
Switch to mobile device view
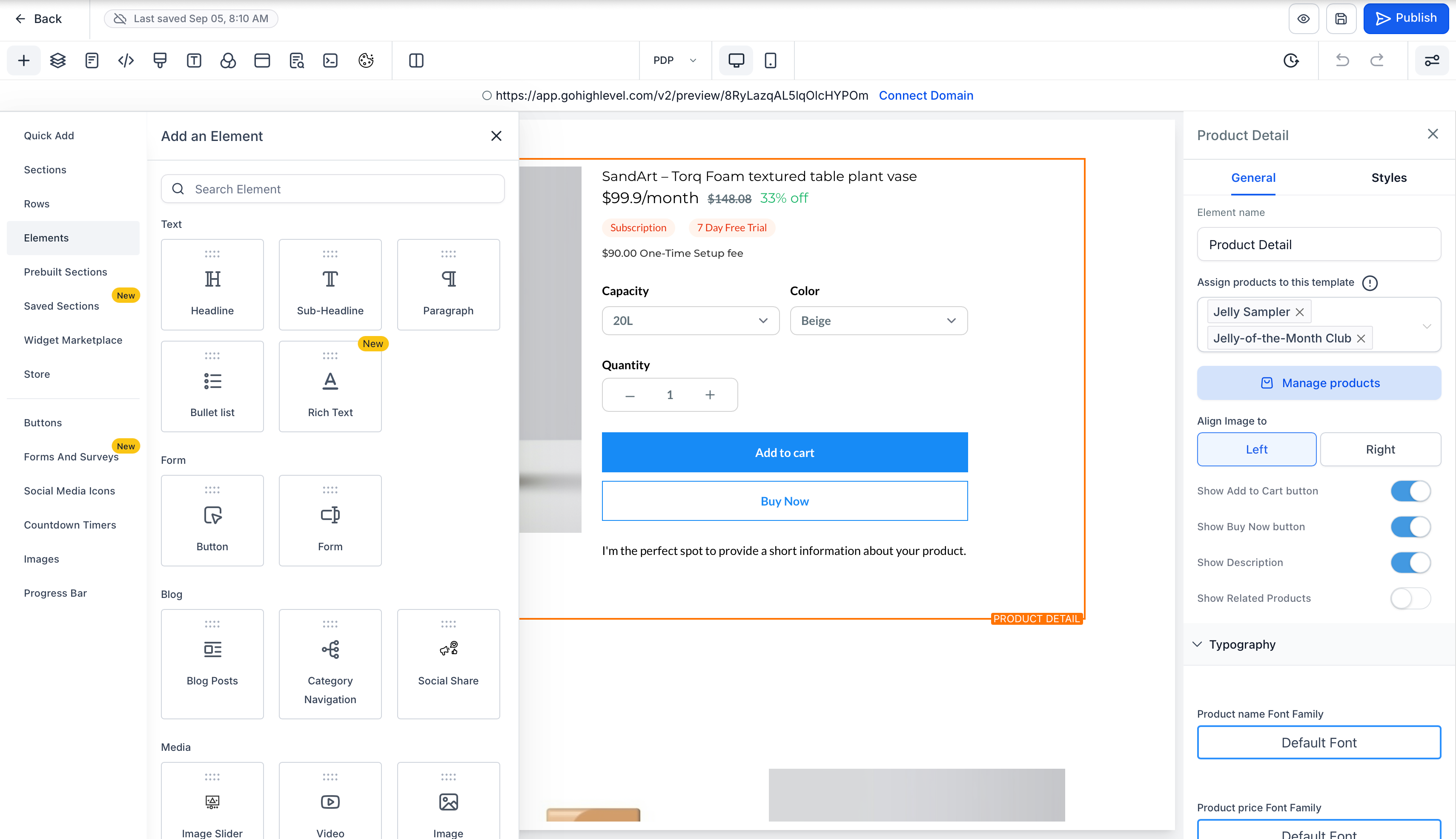pos(770,60)
